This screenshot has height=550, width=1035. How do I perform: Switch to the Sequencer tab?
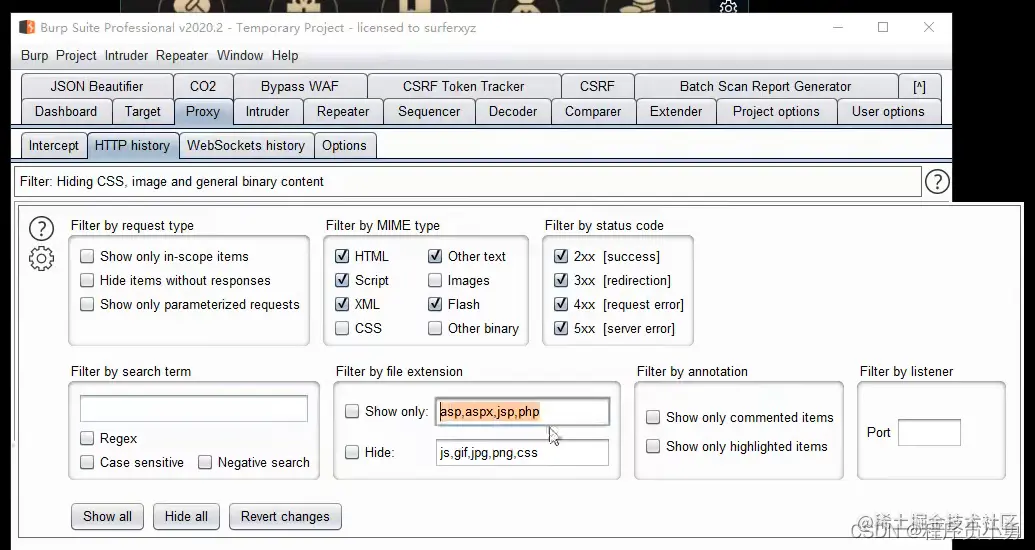[429, 112]
